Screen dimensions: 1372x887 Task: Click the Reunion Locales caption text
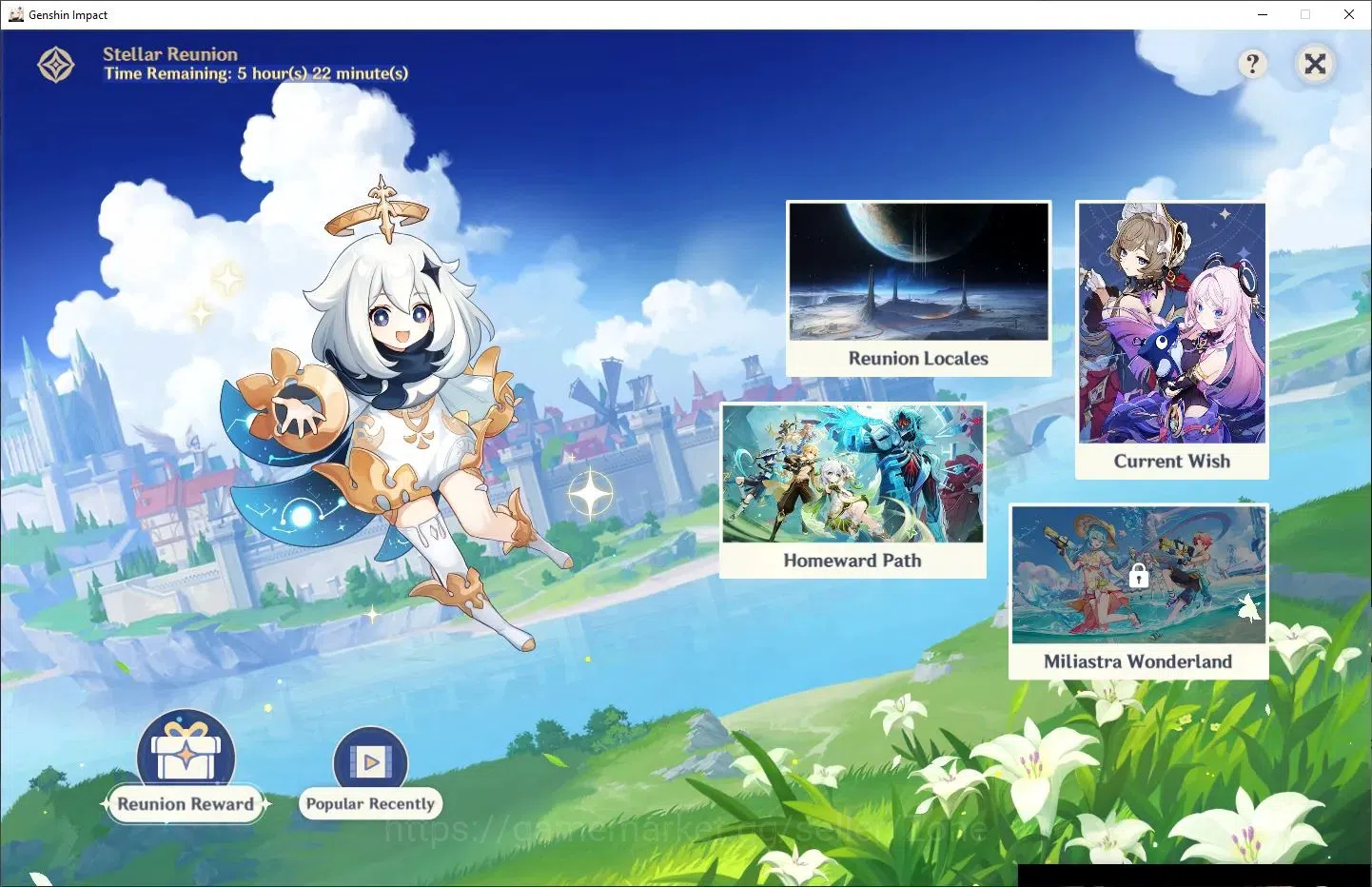[918, 359]
